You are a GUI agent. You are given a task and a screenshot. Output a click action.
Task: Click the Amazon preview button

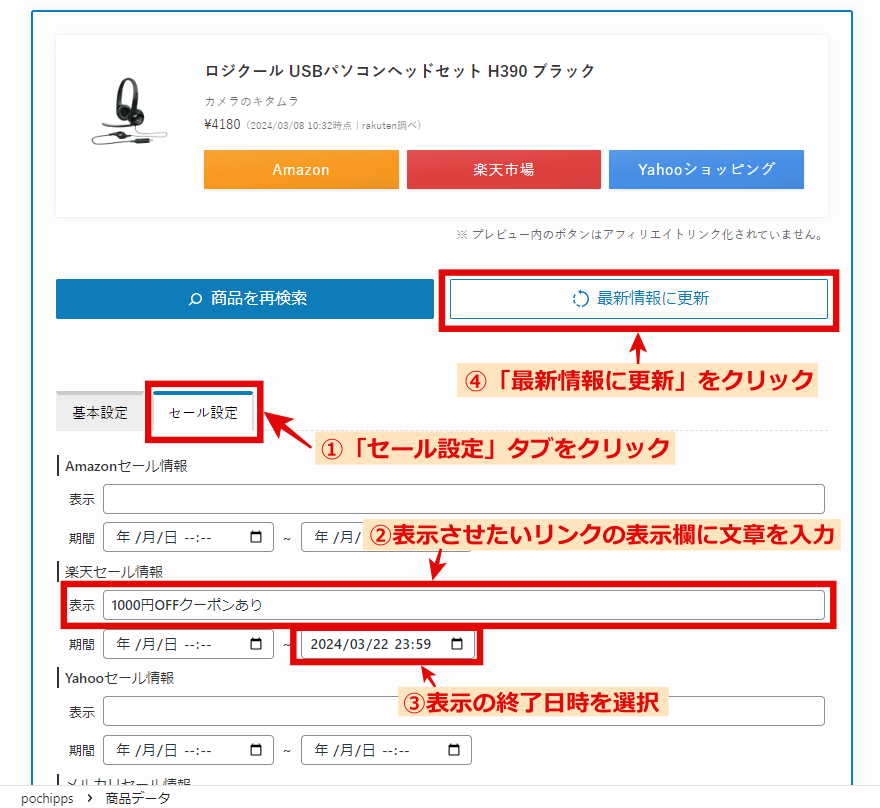point(301,169)
